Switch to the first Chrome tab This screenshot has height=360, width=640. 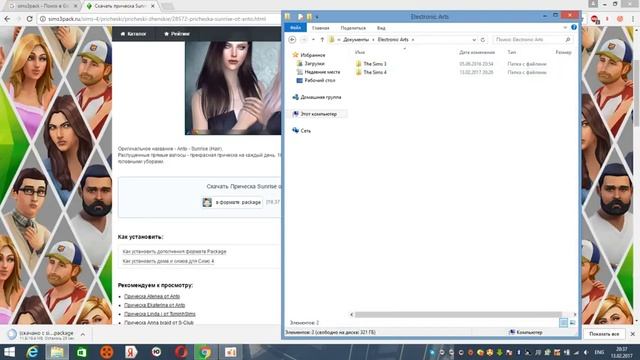tap(43, 6)
